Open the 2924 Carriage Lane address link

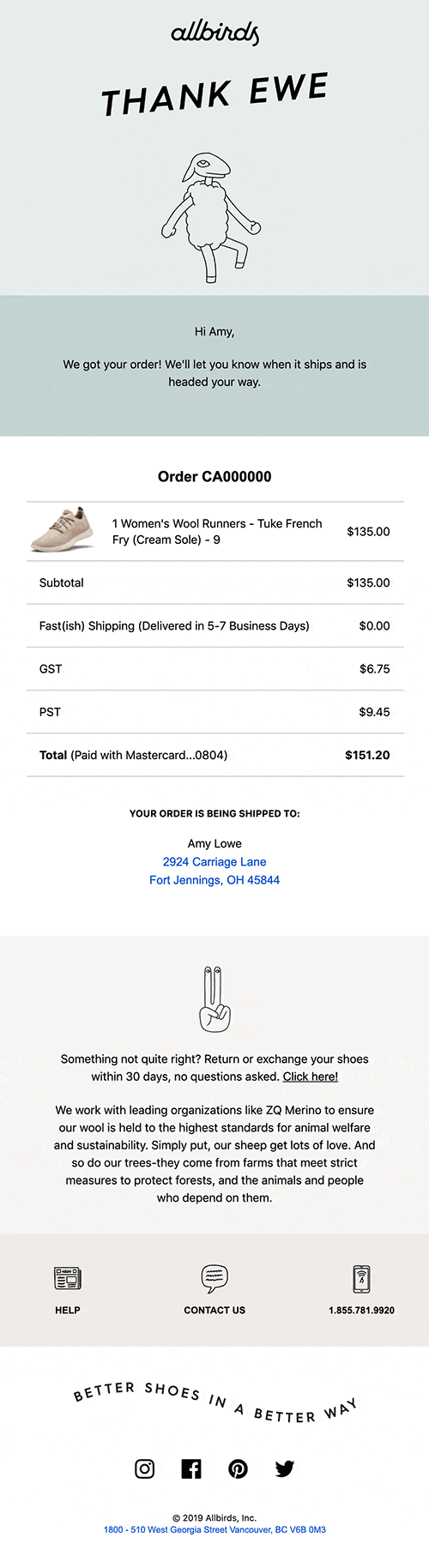click(x=214, y=862)
